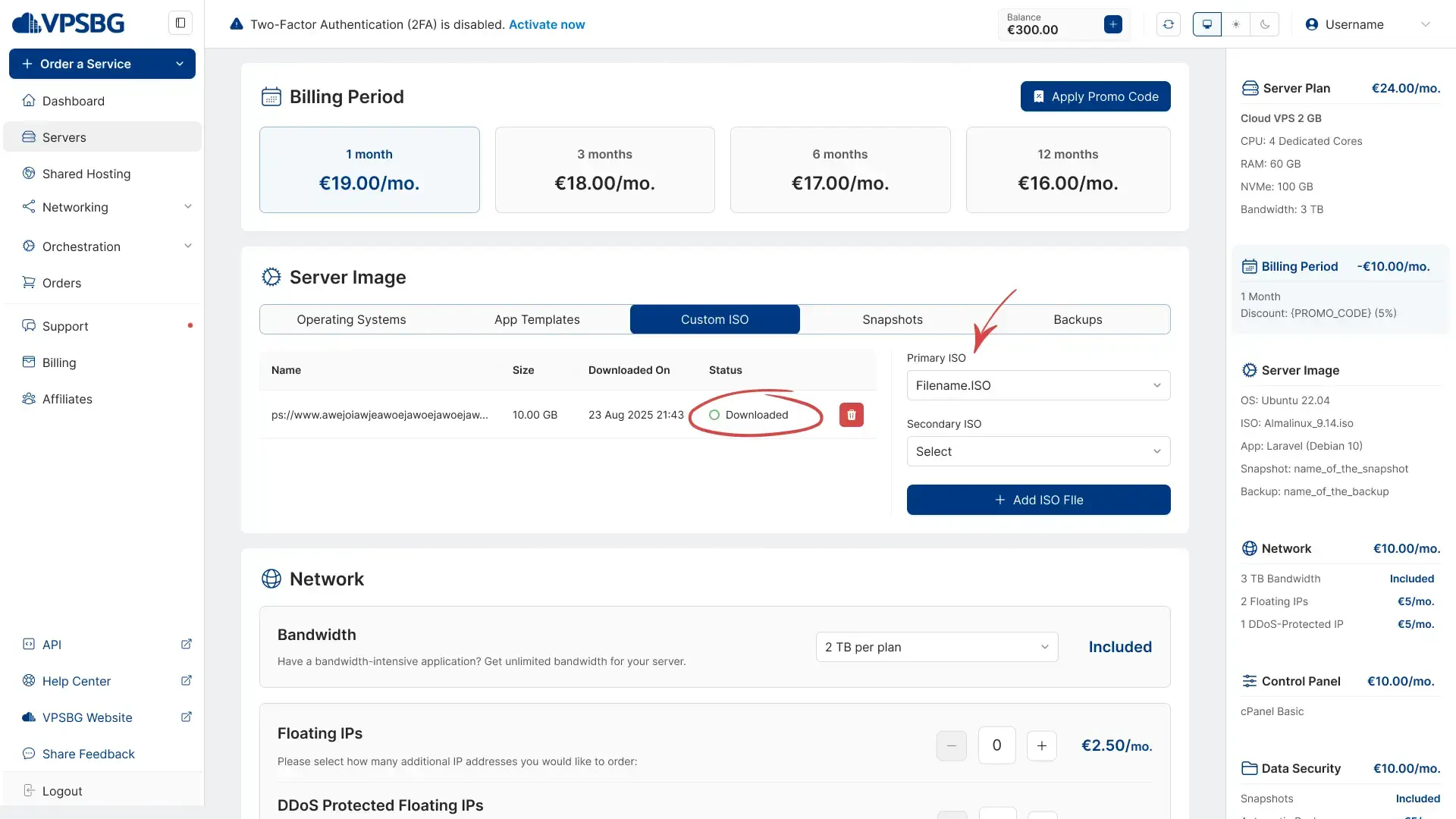Viewport: 1456px width, 819px height.
Task: Click the Dashboard home icon
Action: [x=29, y=101]
